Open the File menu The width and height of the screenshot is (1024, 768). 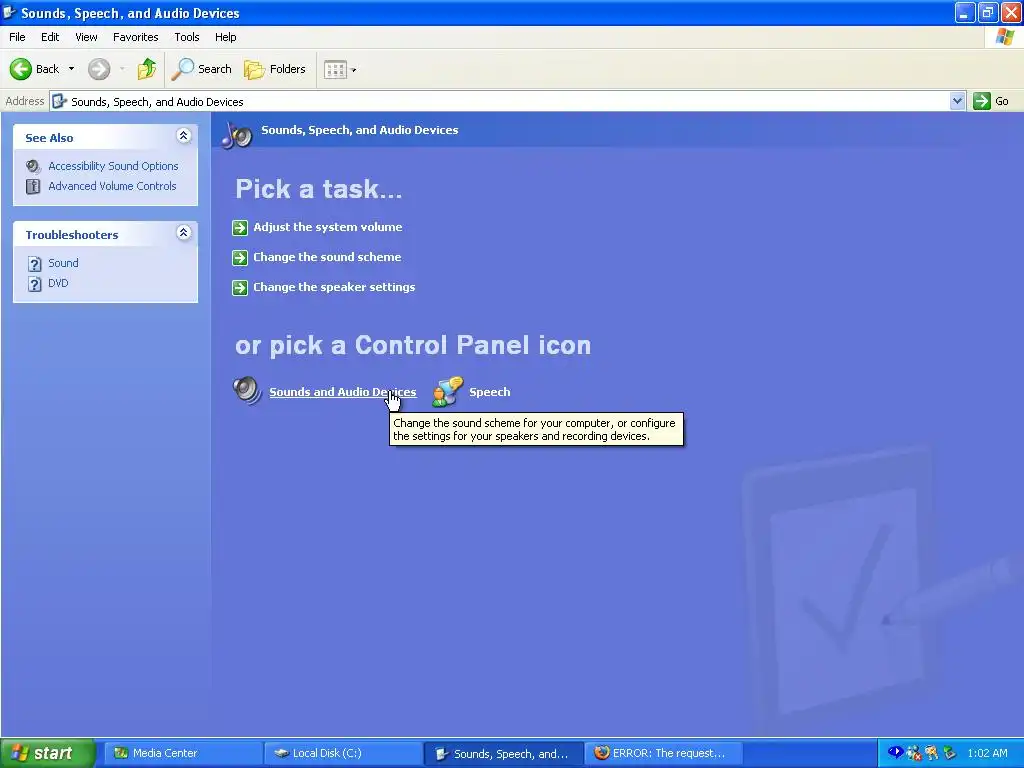(17, 37)
